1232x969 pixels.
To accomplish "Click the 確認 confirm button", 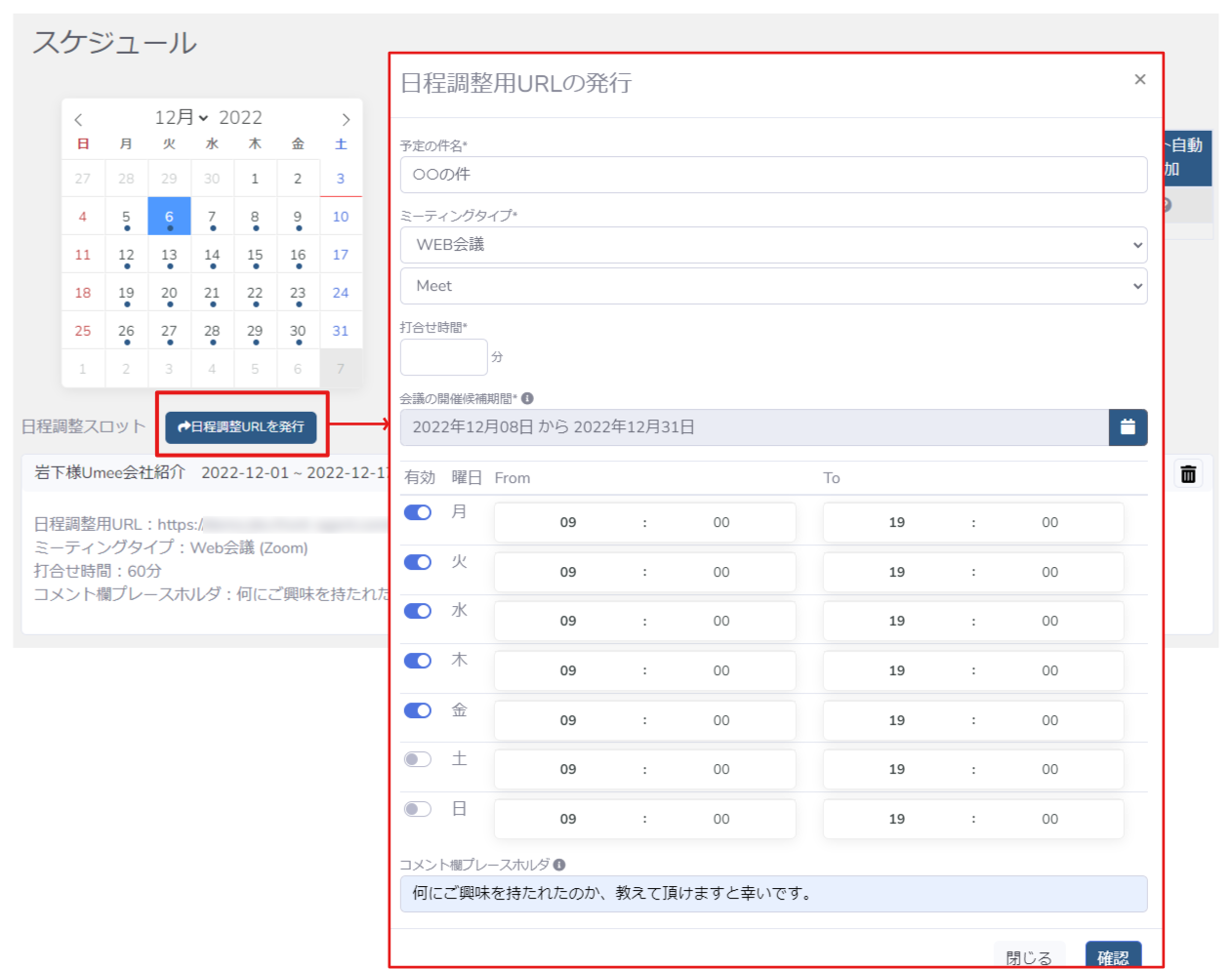I will (1113, 956).
